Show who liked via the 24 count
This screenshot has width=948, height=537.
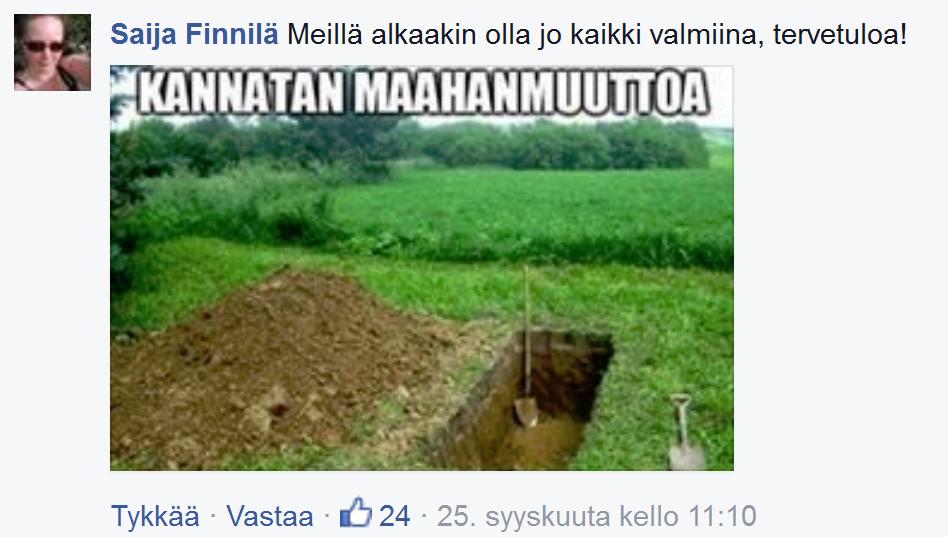point(395,516)
